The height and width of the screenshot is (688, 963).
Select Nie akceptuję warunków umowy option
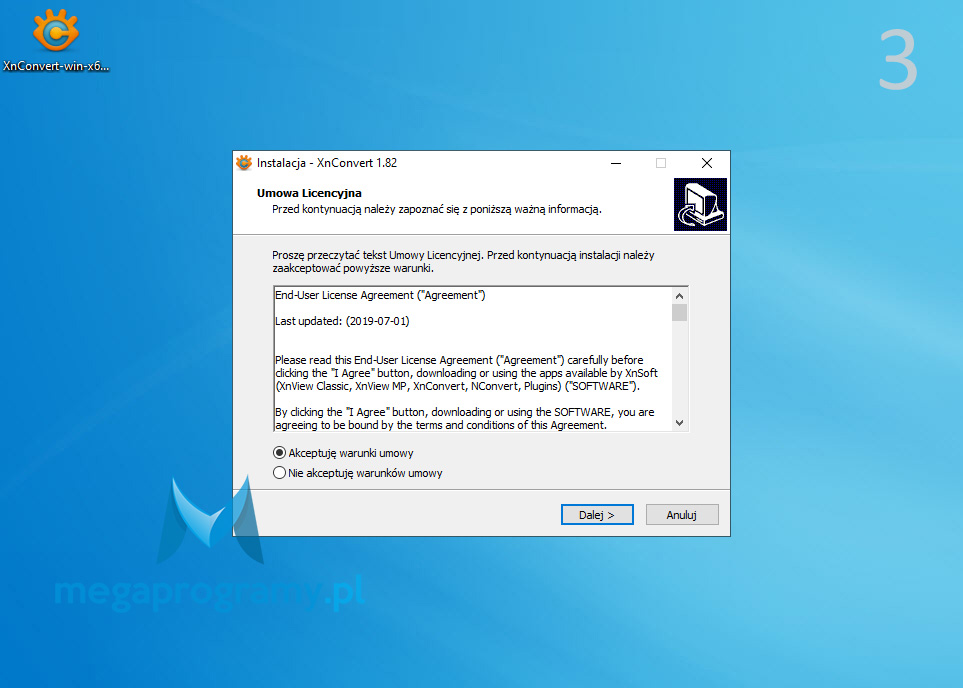(357, 473)
